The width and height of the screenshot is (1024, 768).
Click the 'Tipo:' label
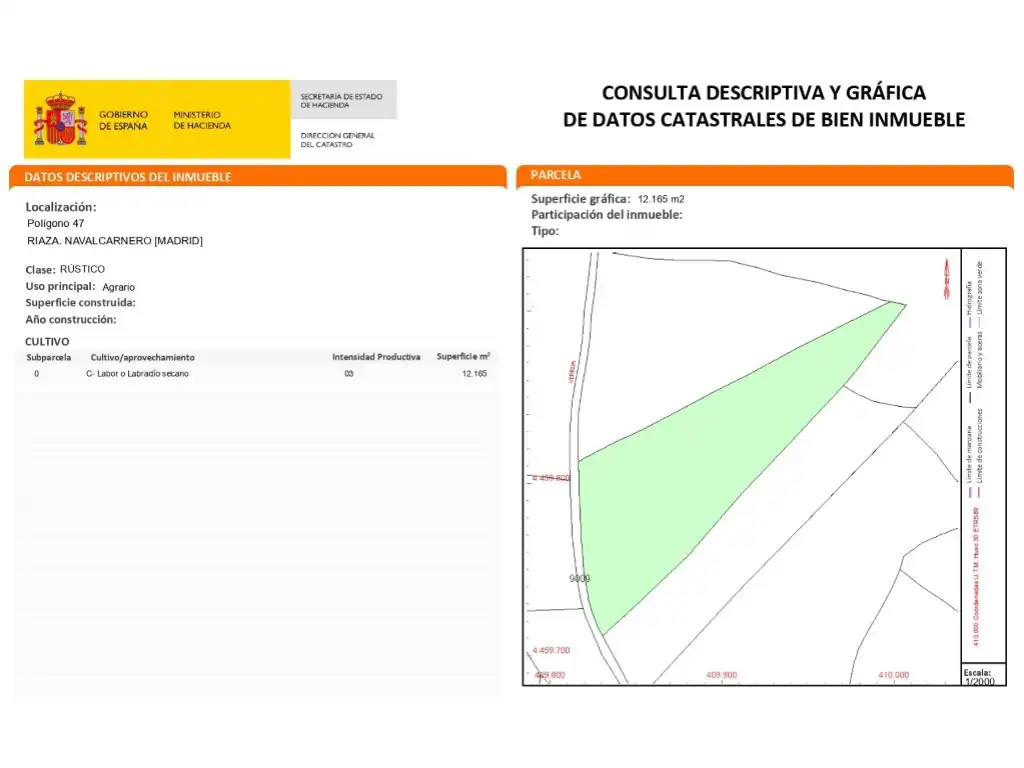(545, 231)
